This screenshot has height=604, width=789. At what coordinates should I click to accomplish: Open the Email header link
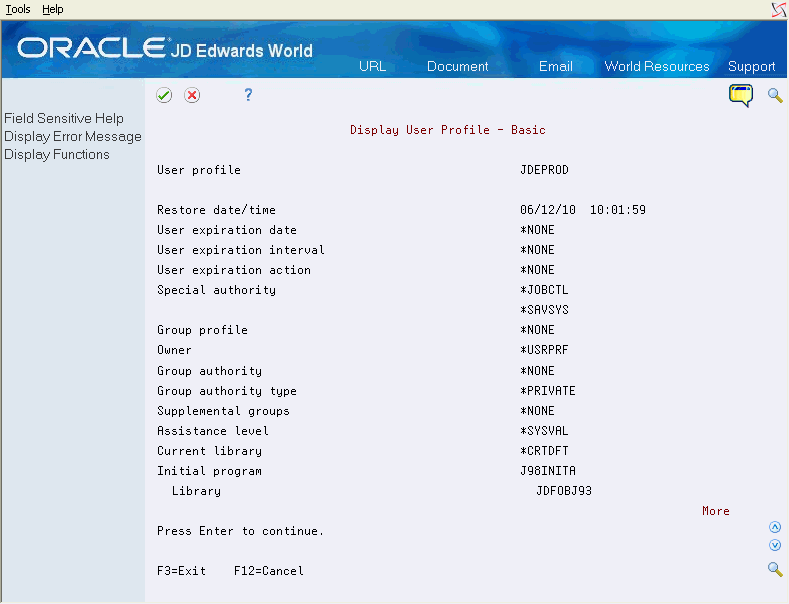pos(556,66)
